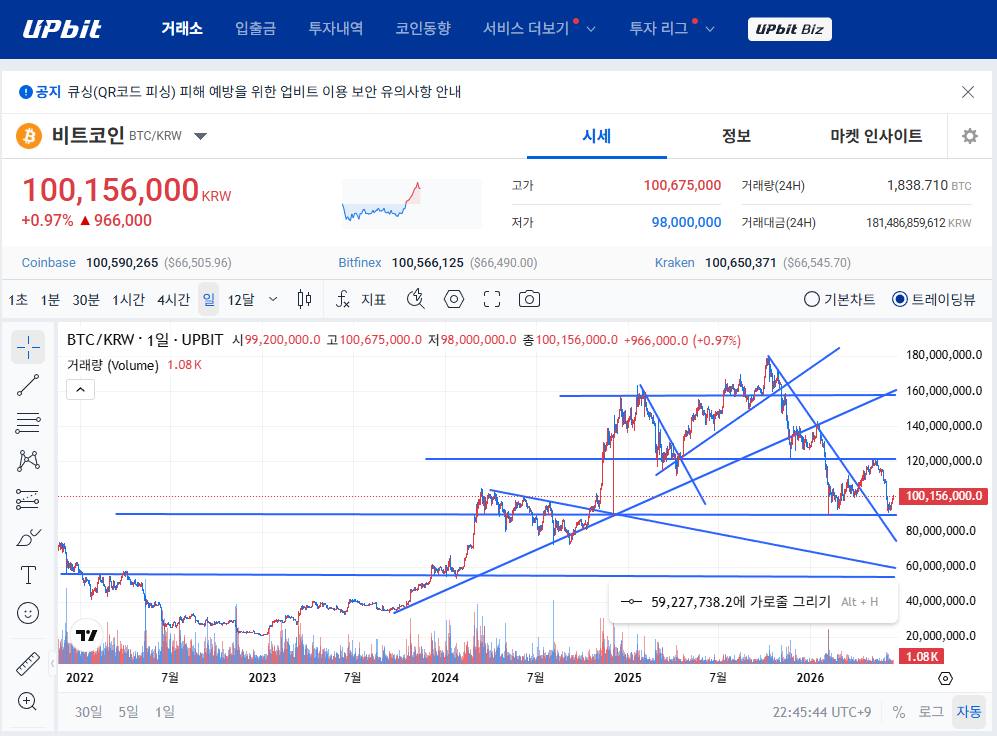The height and width of the screenshot is (736, 997).
Task: Set the date range to 30일
Action: coord(88,712)
